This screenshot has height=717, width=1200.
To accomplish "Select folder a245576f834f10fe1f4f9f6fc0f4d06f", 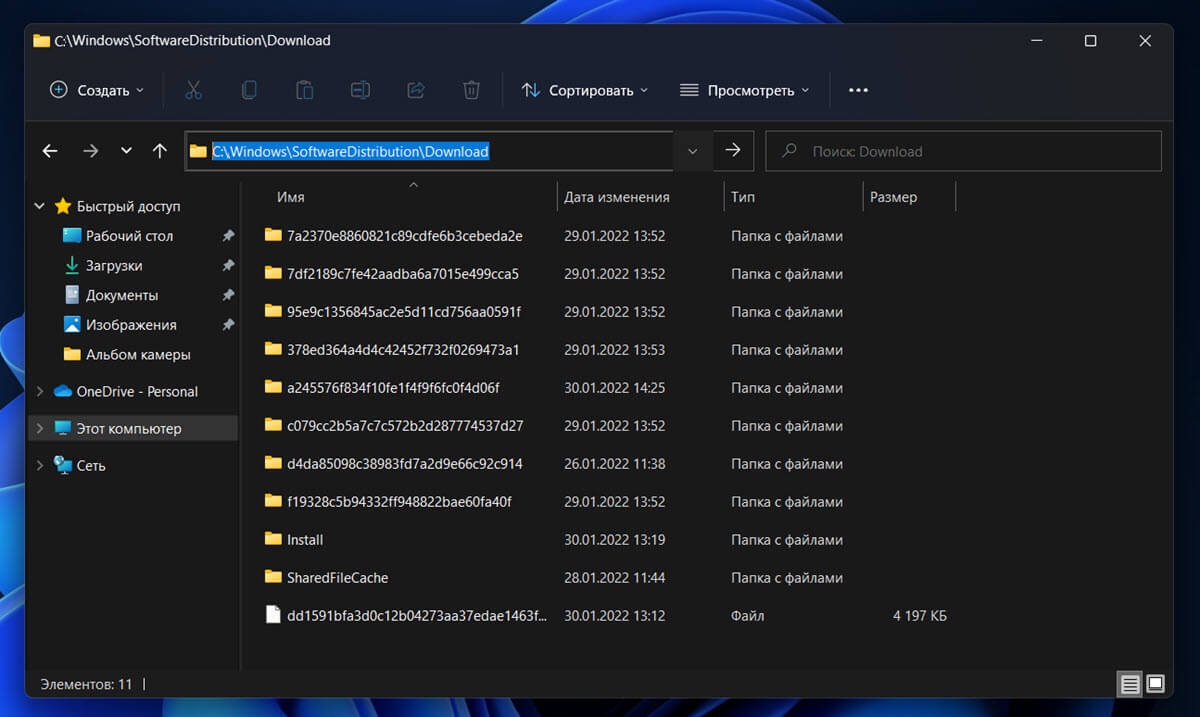I will 393,387.
